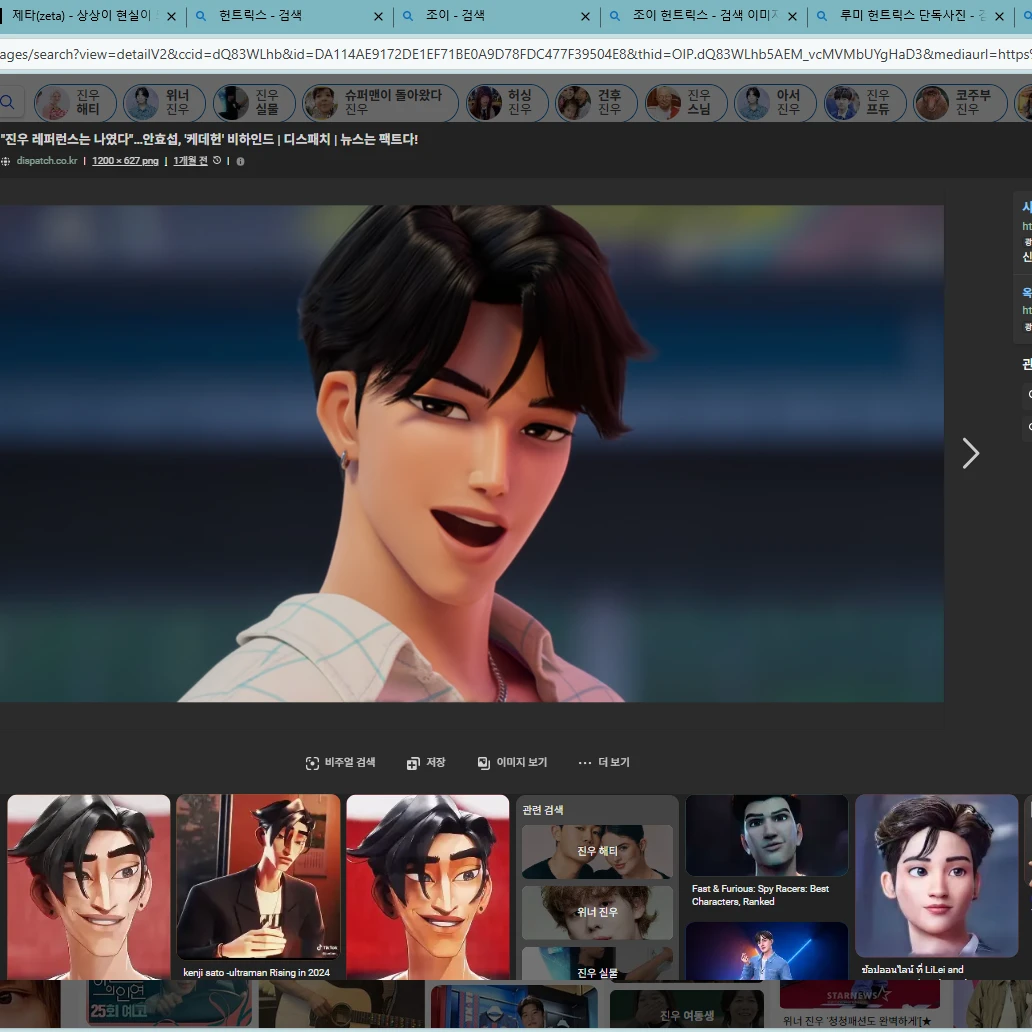Click the info circle icon in metadata row
Screen dimensions: 1032x1032
[x=240, y=161]
